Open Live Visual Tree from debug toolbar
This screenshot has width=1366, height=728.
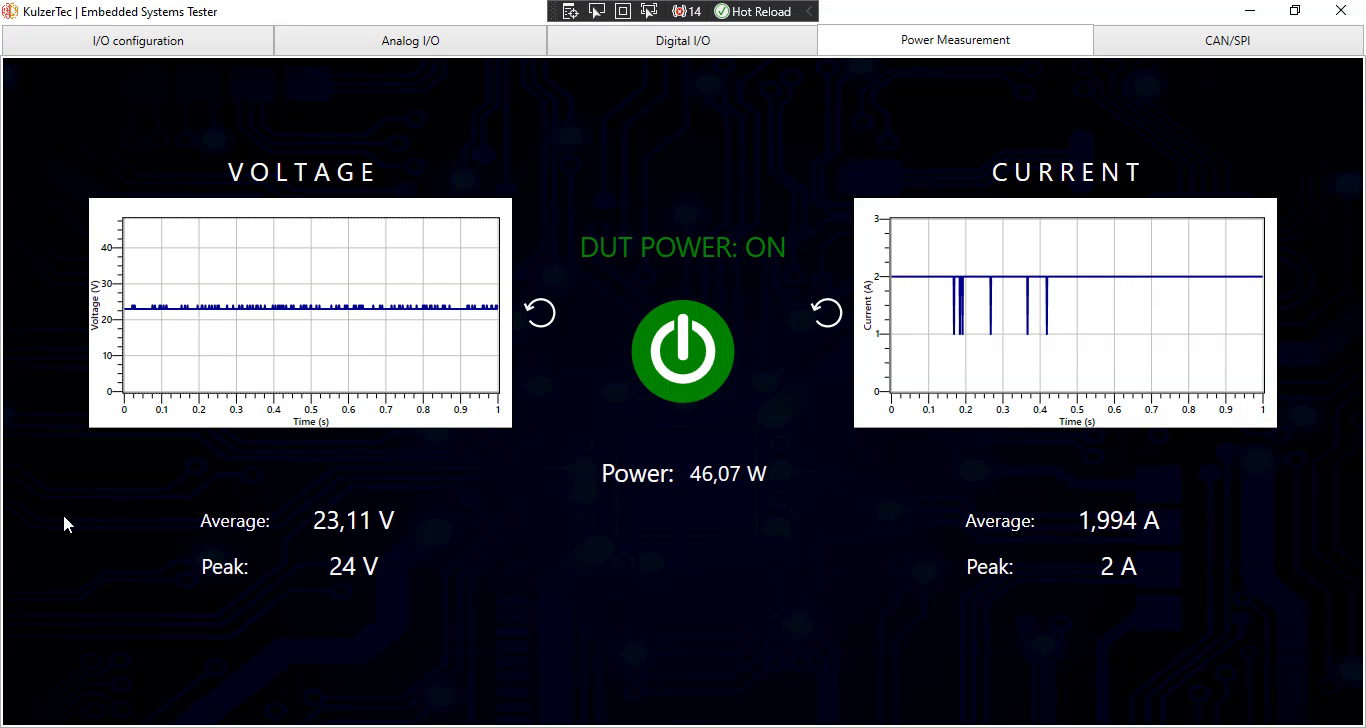571,11
